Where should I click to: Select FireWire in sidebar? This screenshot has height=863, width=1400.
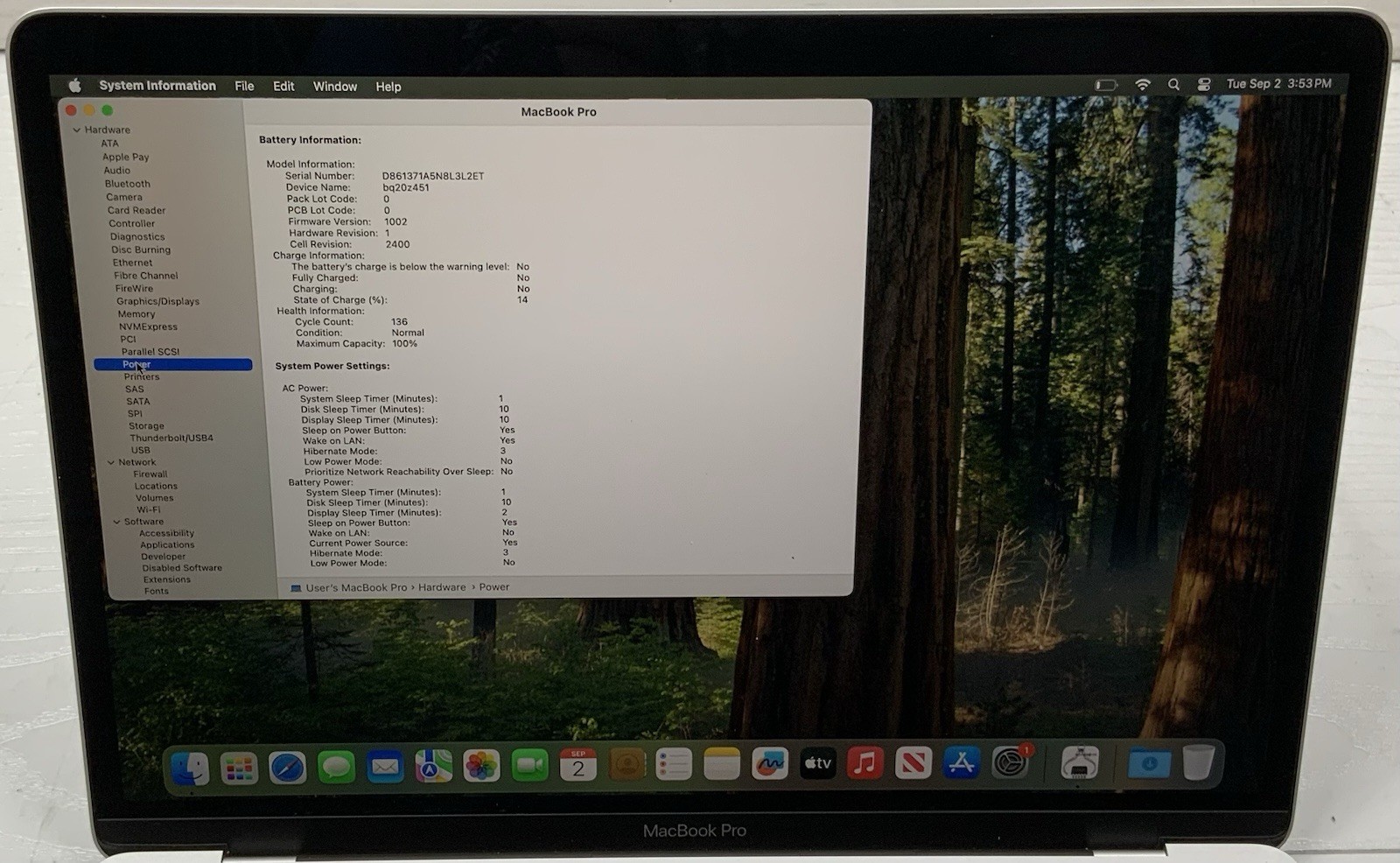[134, 288]
